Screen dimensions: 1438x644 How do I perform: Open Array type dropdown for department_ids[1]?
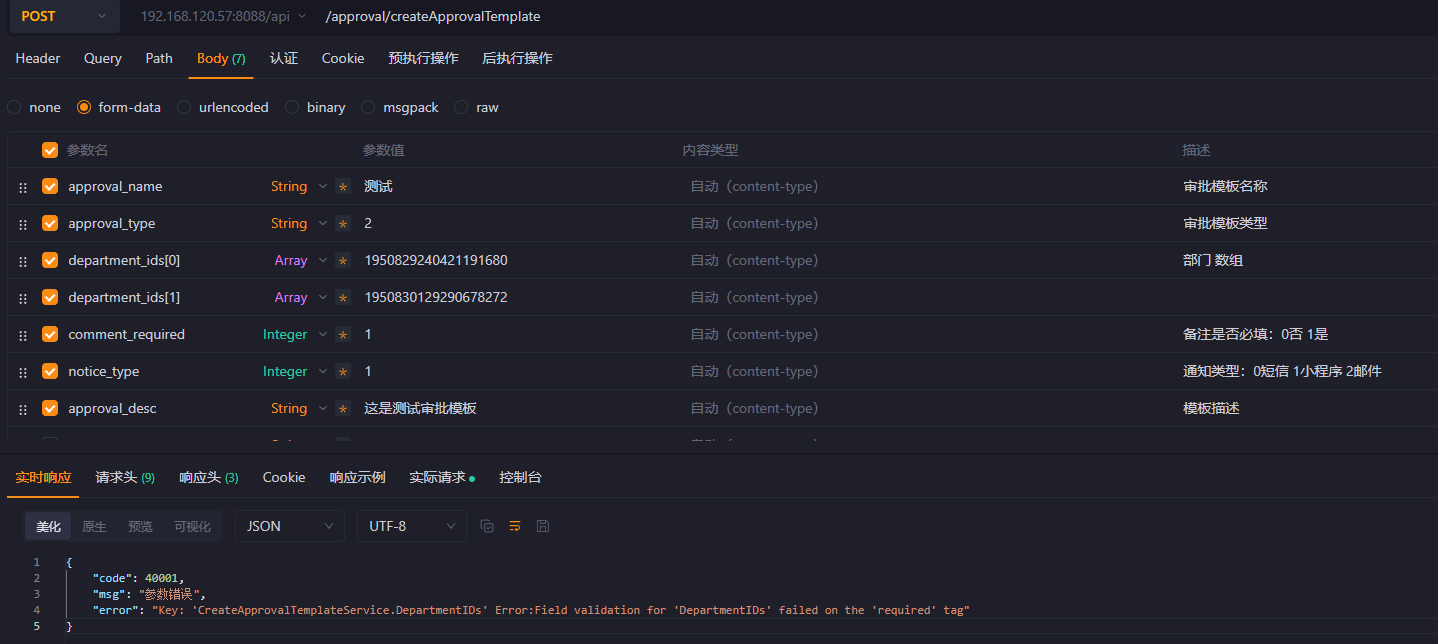click(300, 298)
